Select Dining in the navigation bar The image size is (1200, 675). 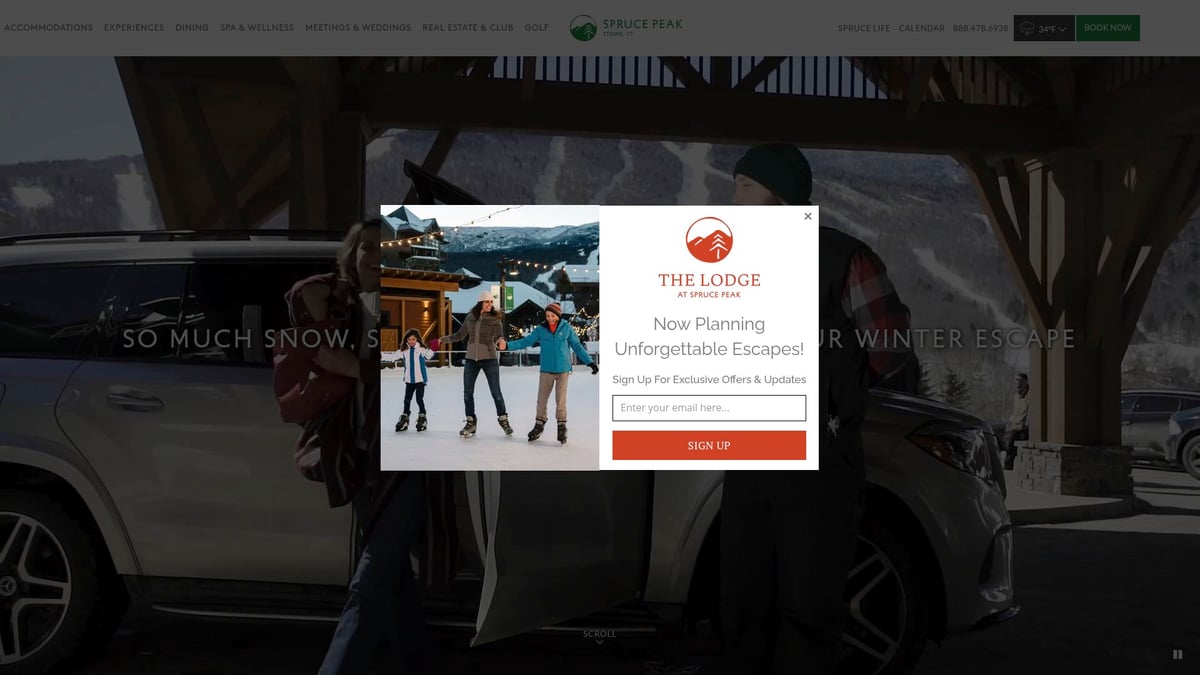(x=192, y=28)
